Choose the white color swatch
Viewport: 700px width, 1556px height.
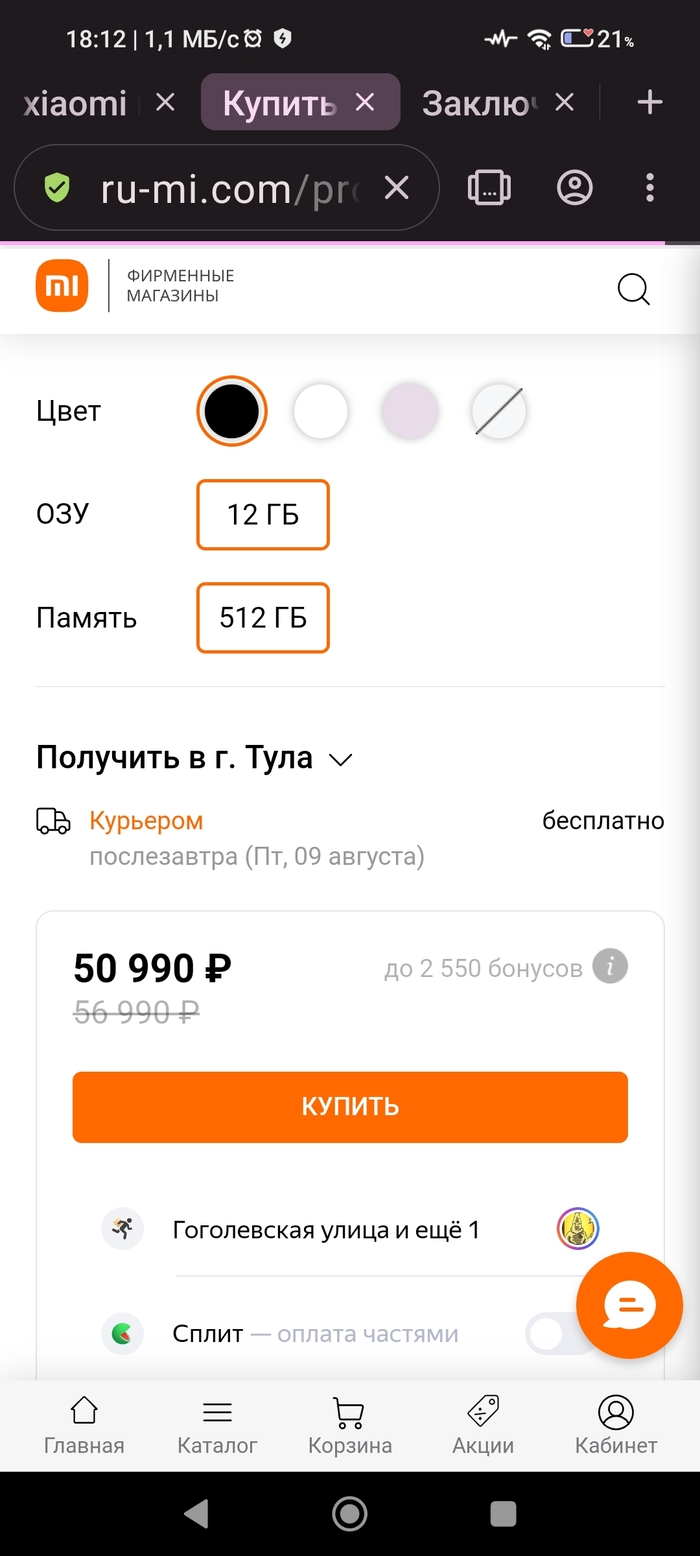pos(320,411)
